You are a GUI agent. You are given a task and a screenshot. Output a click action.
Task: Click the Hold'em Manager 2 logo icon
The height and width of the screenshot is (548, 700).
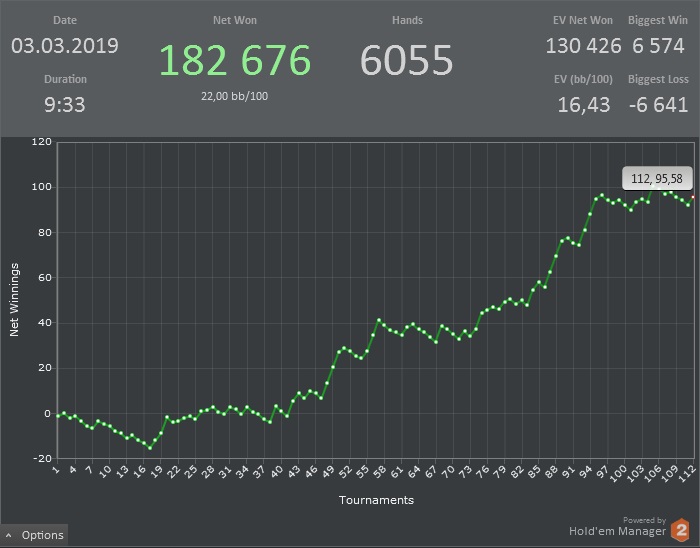point(680,530)
